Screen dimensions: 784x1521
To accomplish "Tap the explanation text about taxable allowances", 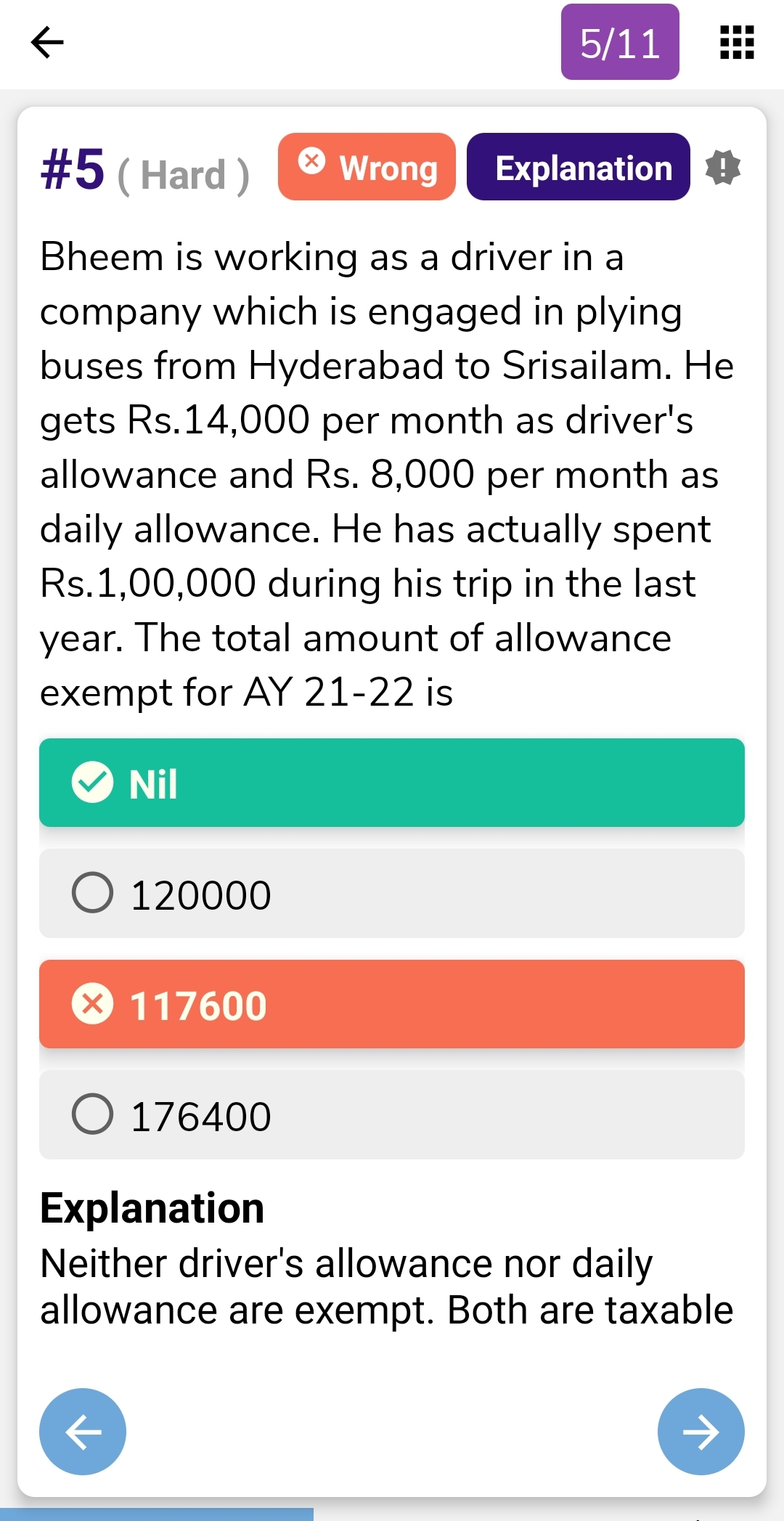I will [385, 1286].
